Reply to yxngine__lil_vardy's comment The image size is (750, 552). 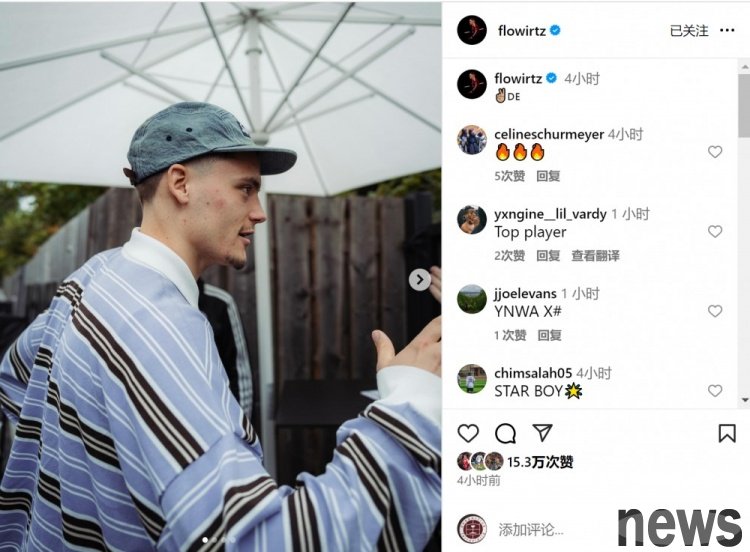pyautogui.click(x=548, y=256)
